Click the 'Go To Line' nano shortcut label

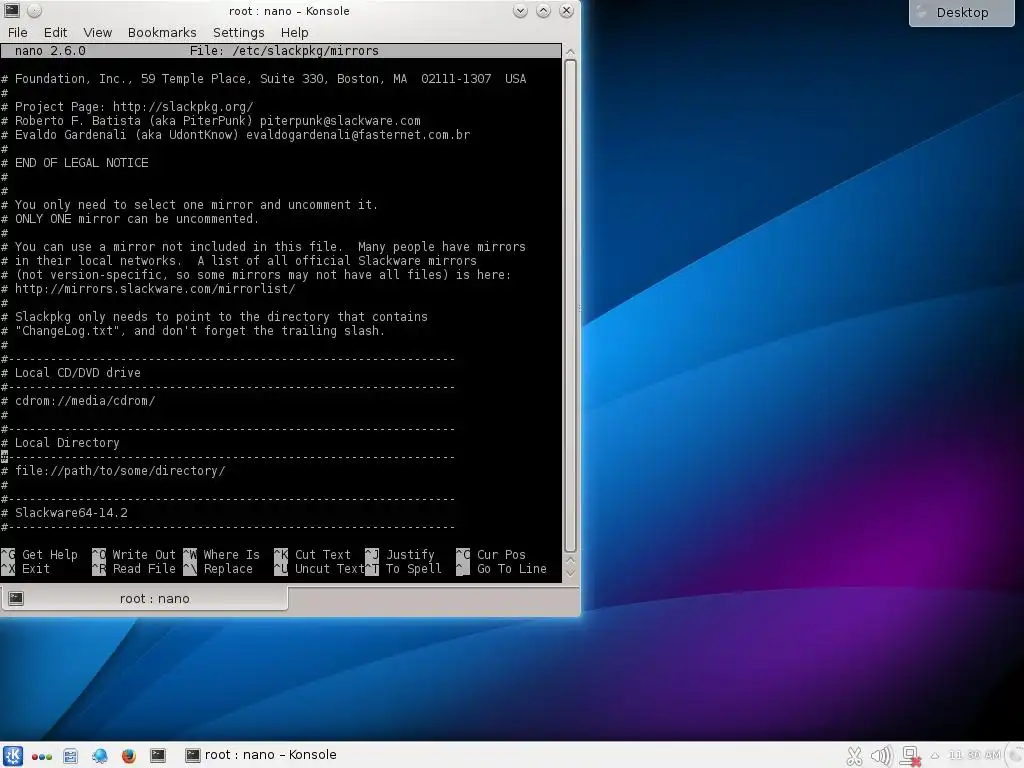(x=511, y=569)
